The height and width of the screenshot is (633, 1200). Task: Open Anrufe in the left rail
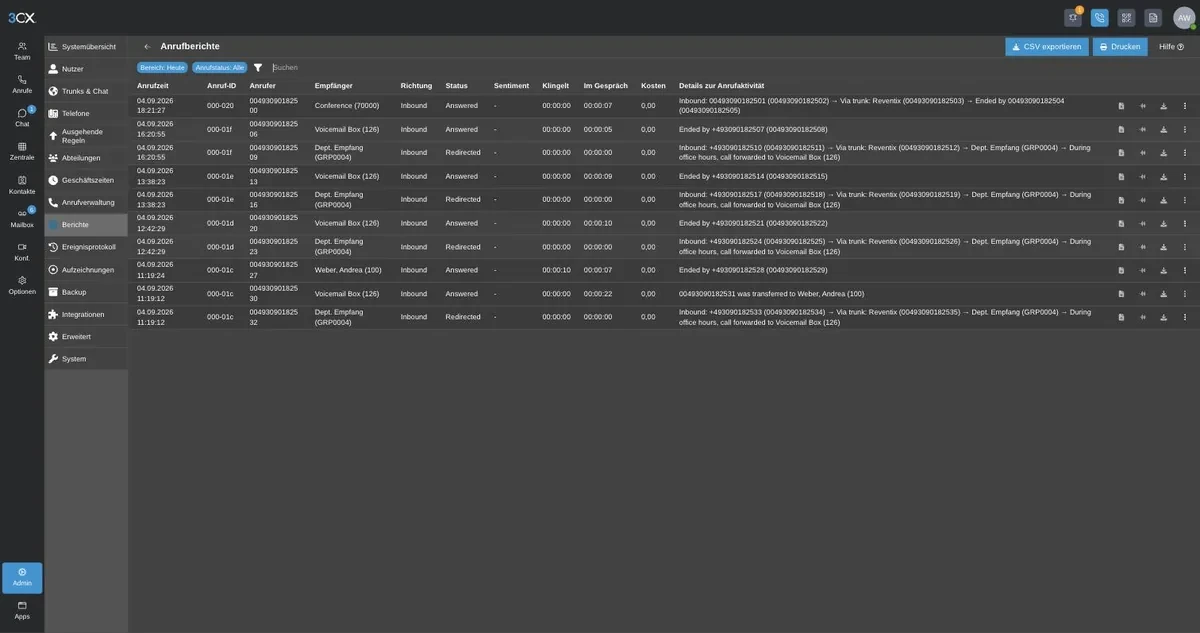coord(22,84)
